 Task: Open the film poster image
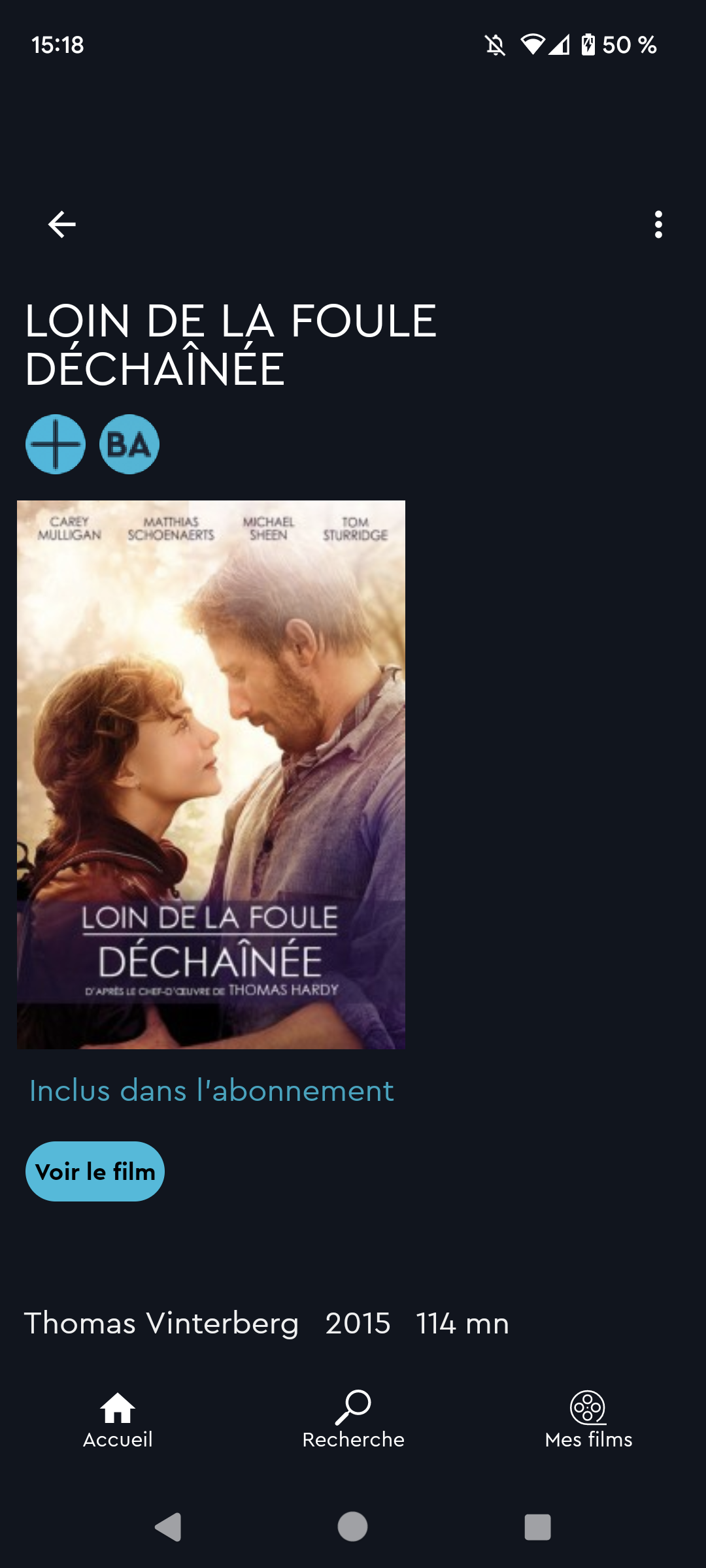click(211, 775)
